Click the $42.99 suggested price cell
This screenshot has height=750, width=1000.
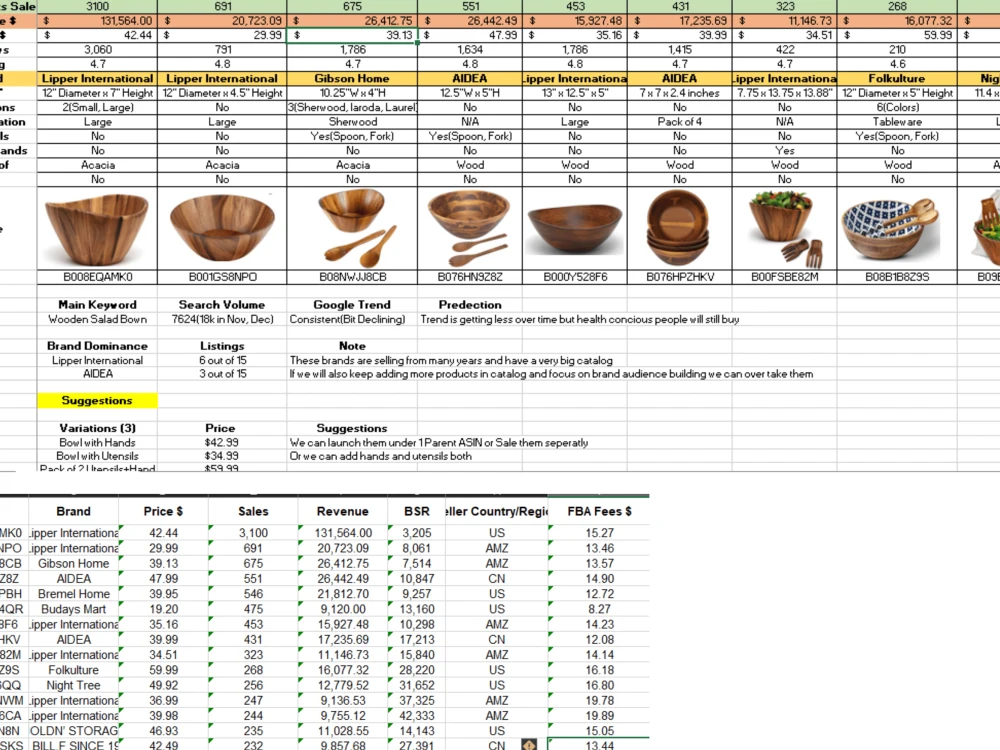tap(222, 443)
